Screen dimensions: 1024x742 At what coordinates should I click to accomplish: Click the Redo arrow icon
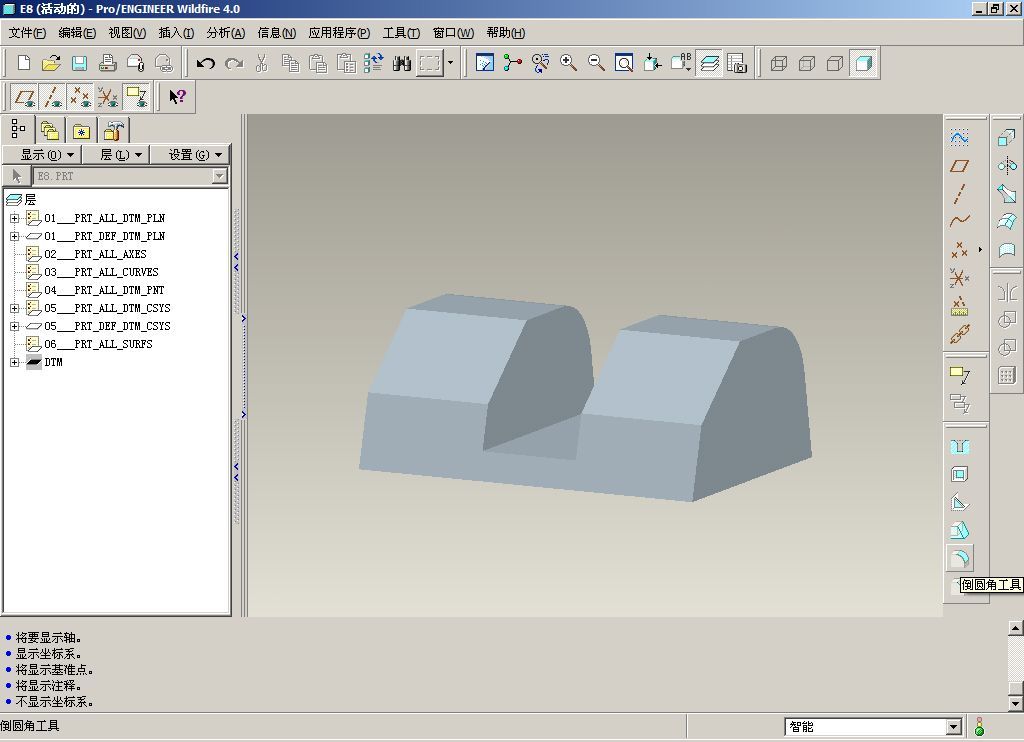pos(234,63)
